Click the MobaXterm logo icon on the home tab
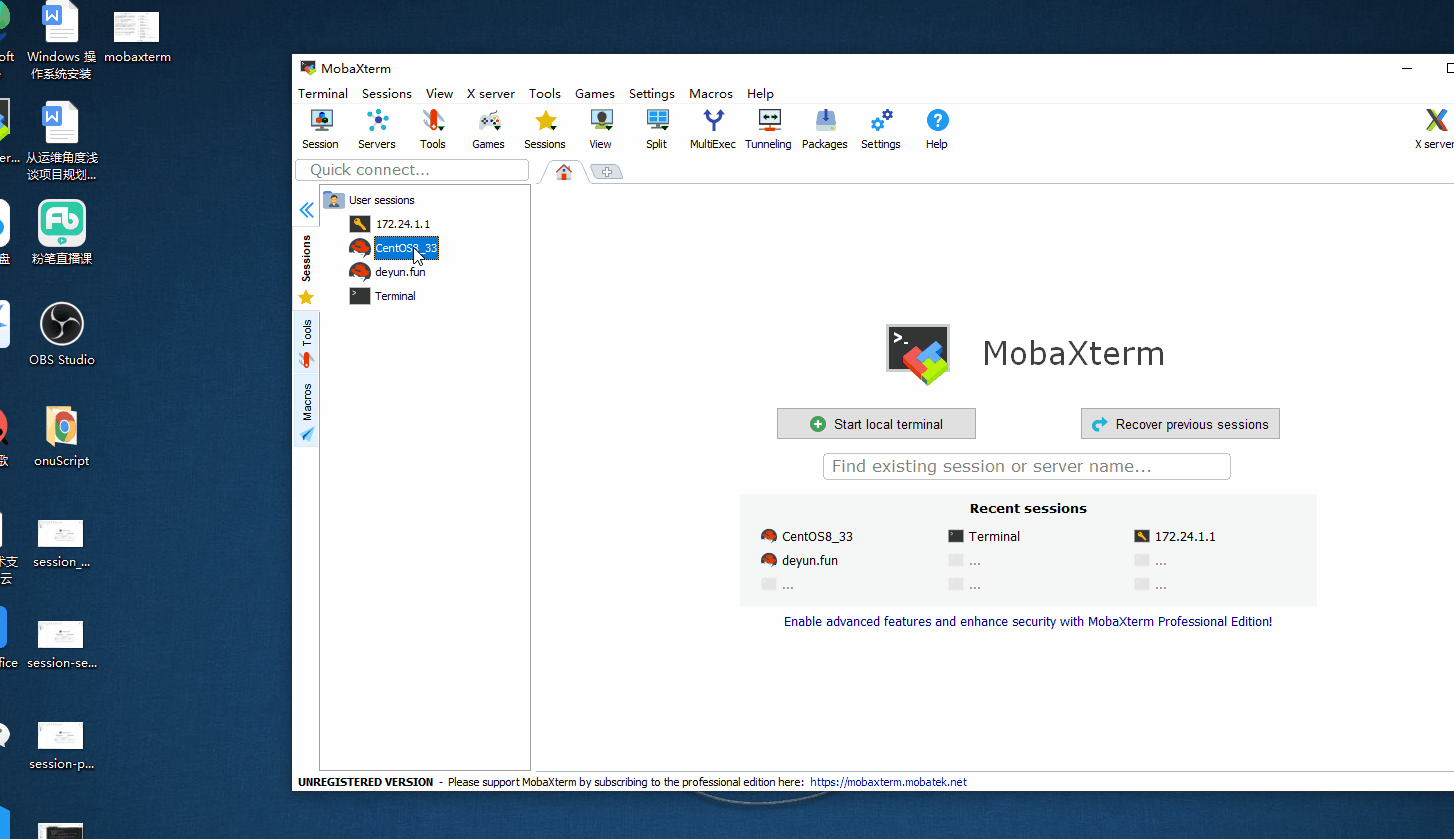This screenshot has height=839, width=1454. (918, 354)
